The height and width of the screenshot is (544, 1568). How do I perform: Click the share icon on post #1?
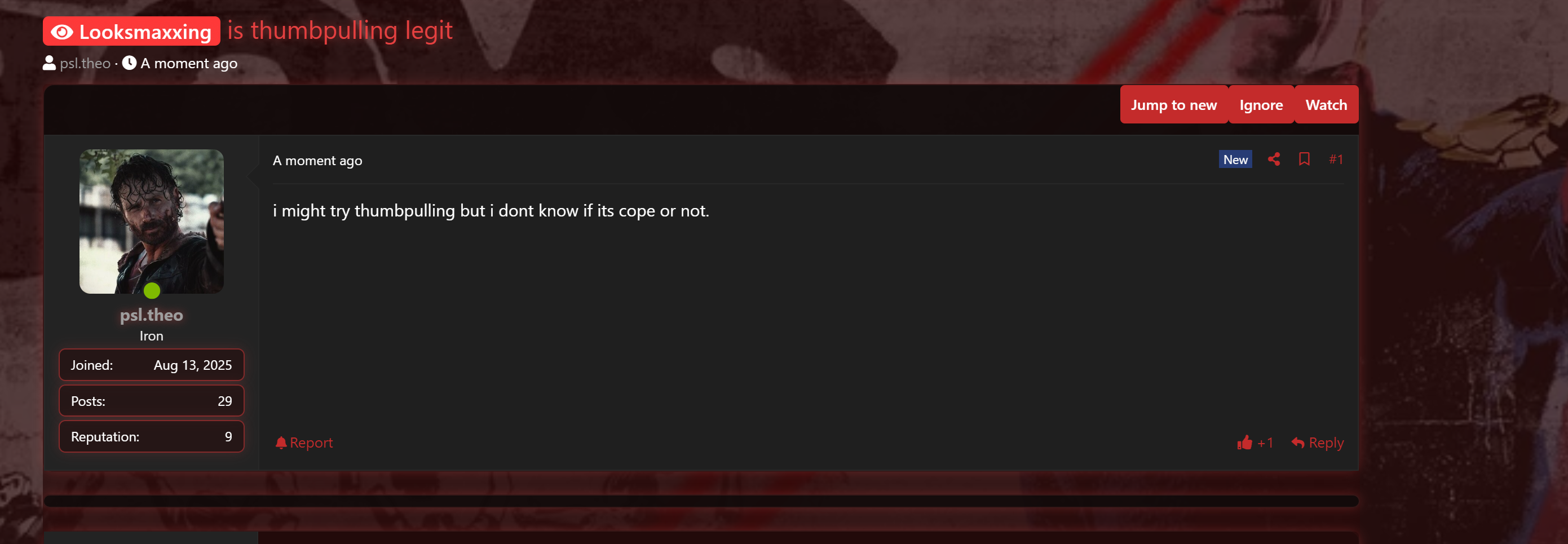1273,160
